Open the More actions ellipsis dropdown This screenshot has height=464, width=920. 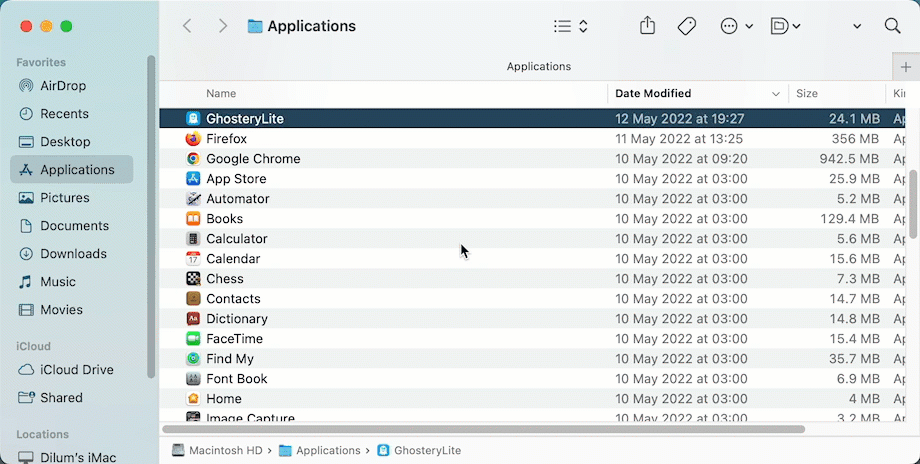click(736, 26)
